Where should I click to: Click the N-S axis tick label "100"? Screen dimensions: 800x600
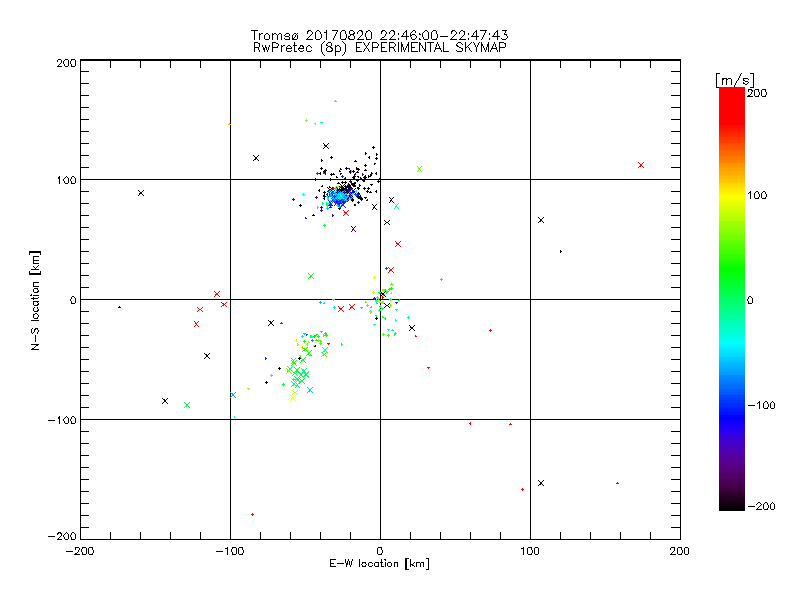(66, 180)
